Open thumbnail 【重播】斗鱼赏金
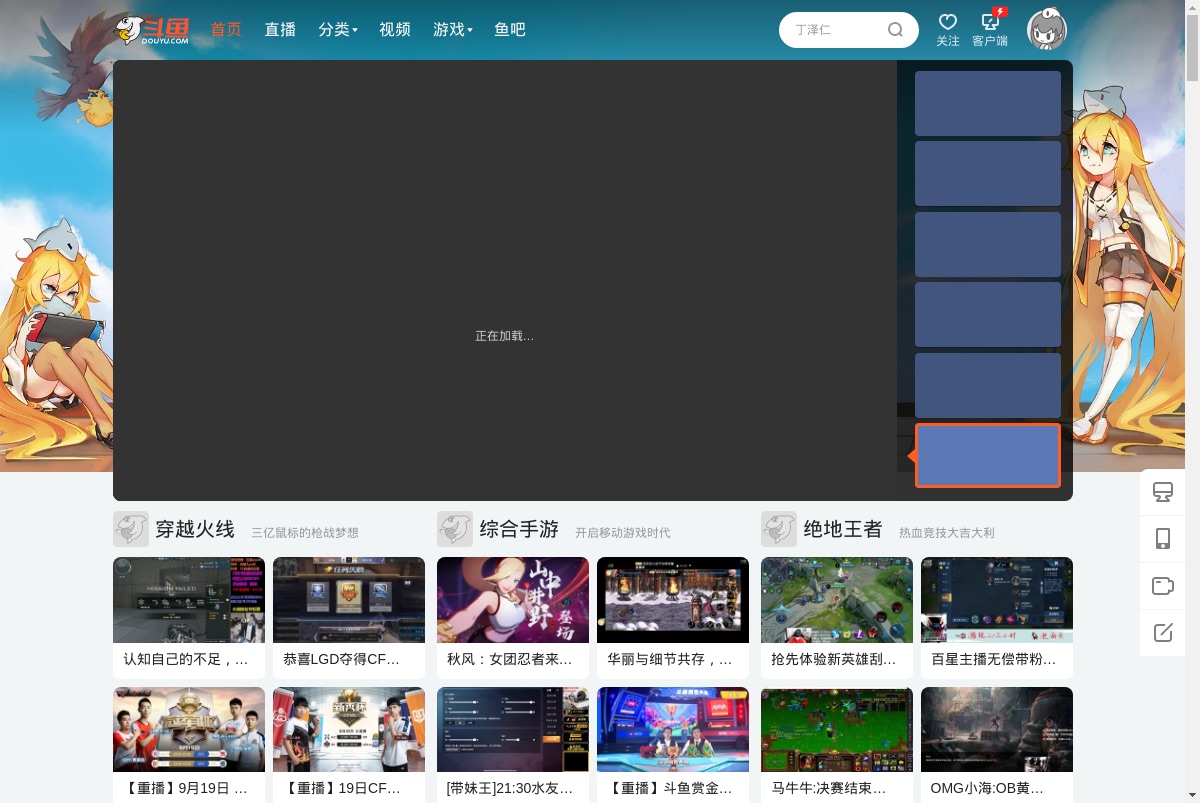 tap(673, 729)
